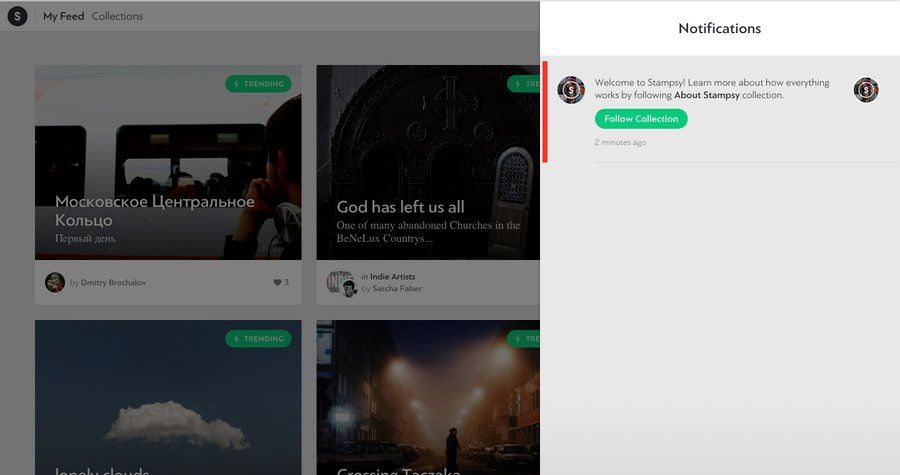Open Dmitry Brechalov's author profile link
The image size is (900, 475).
(x=113, y=282)
